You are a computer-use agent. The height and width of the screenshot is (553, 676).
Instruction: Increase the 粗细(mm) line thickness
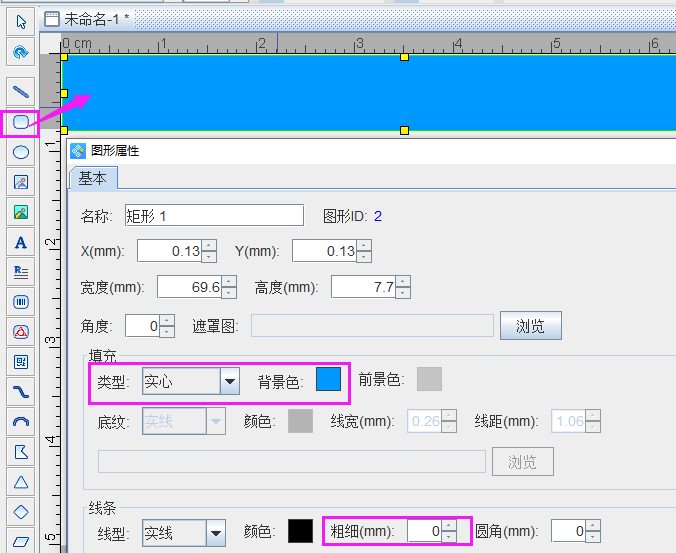tap(449, 526)
